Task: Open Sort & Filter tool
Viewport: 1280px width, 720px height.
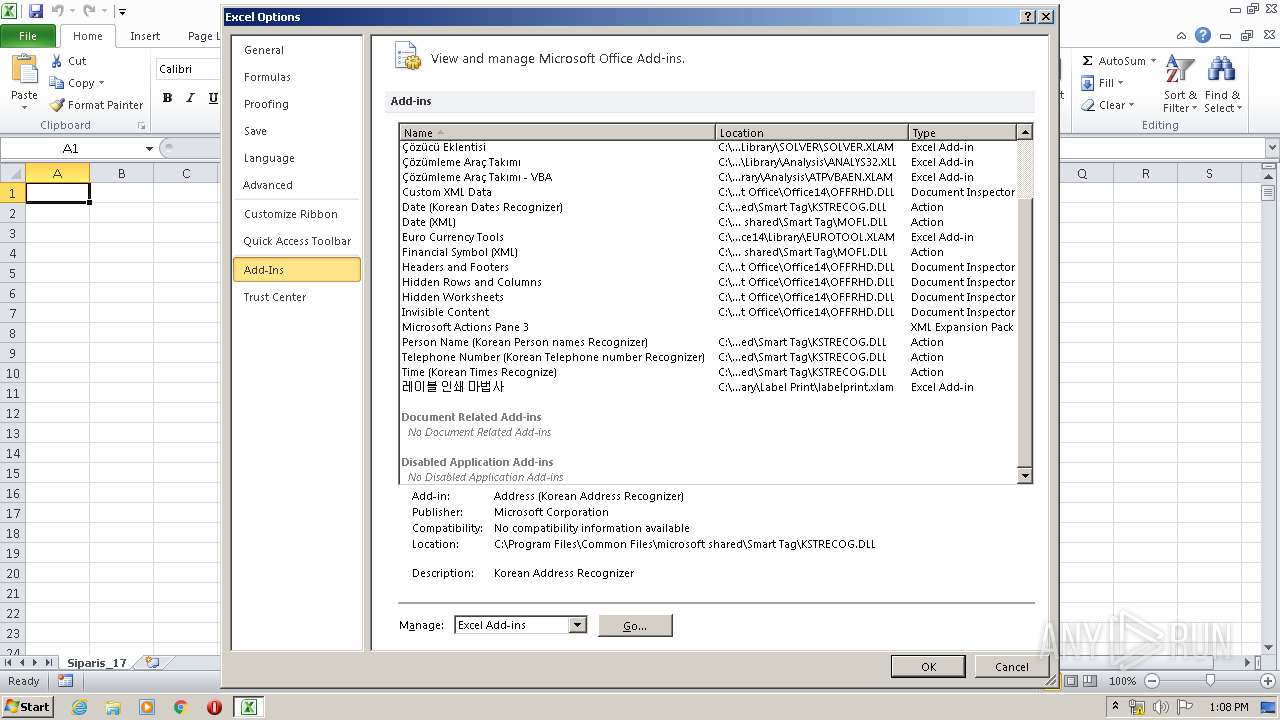Action: coord(1180,84)
